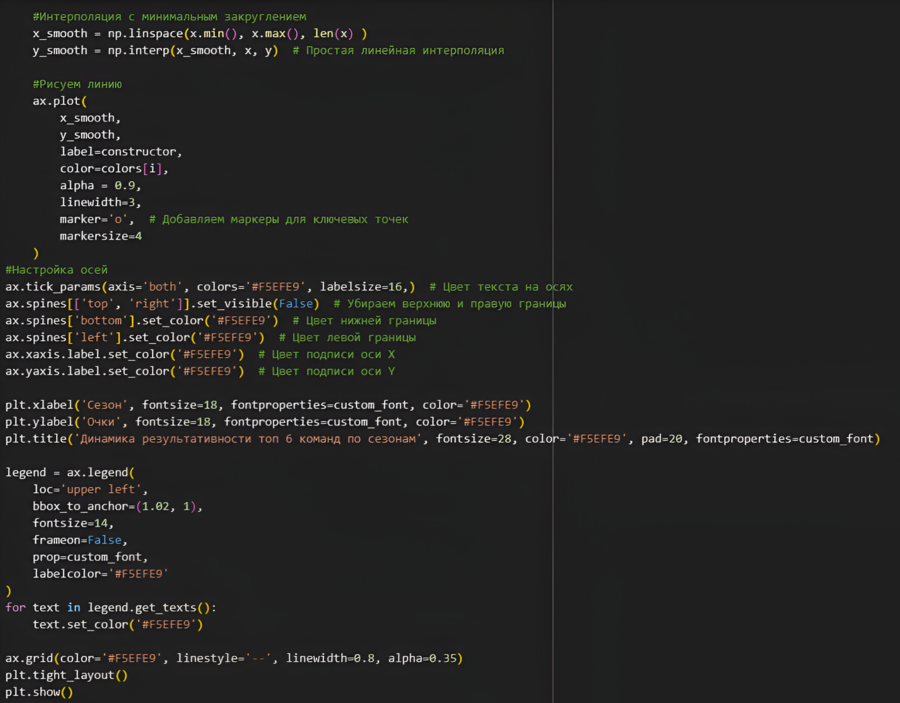This screenshot has height=703, width=900.
Task: Click the marker='o' argument
Action: (x=96, y=219)
